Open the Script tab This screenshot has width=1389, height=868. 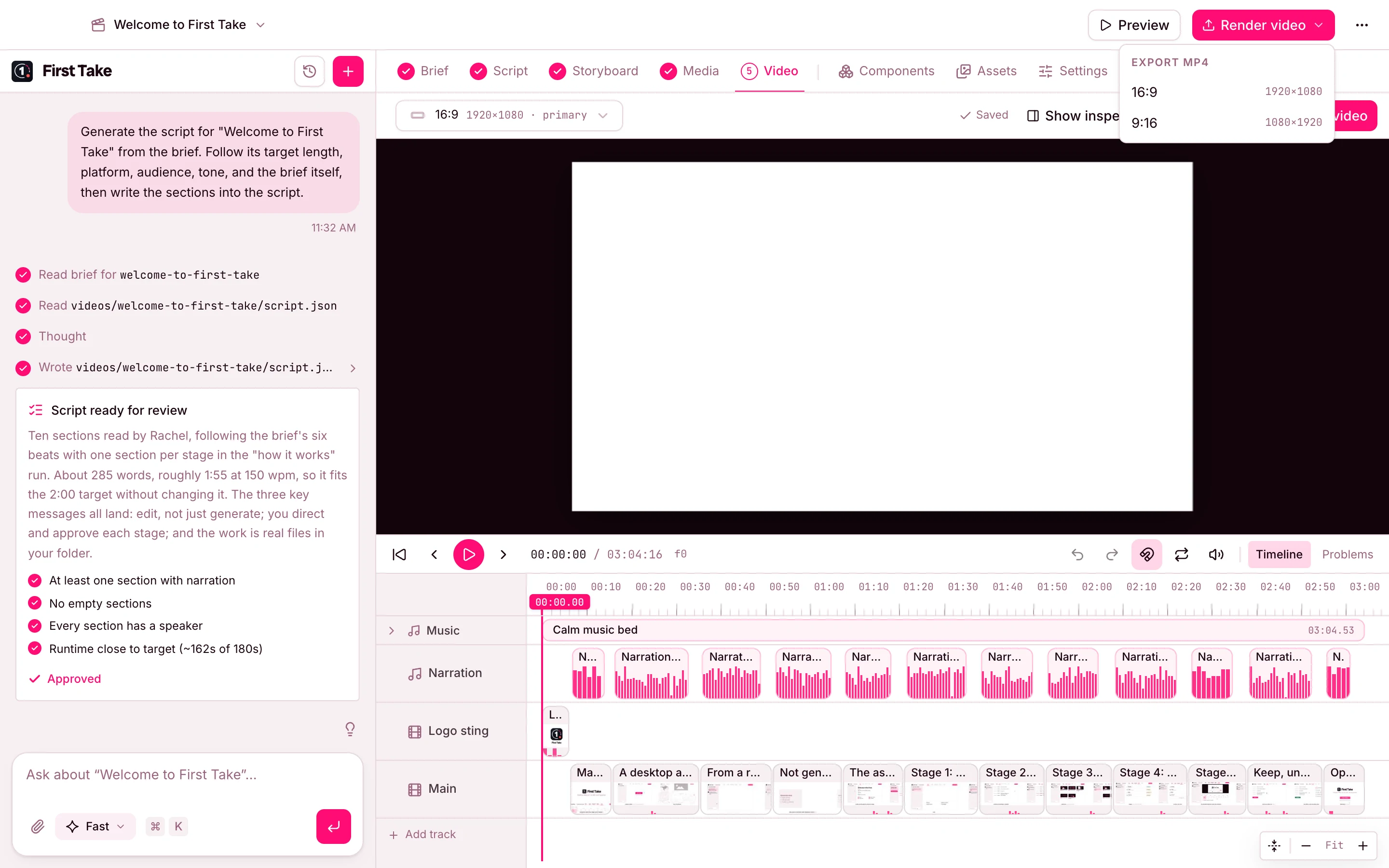[498, 71]
